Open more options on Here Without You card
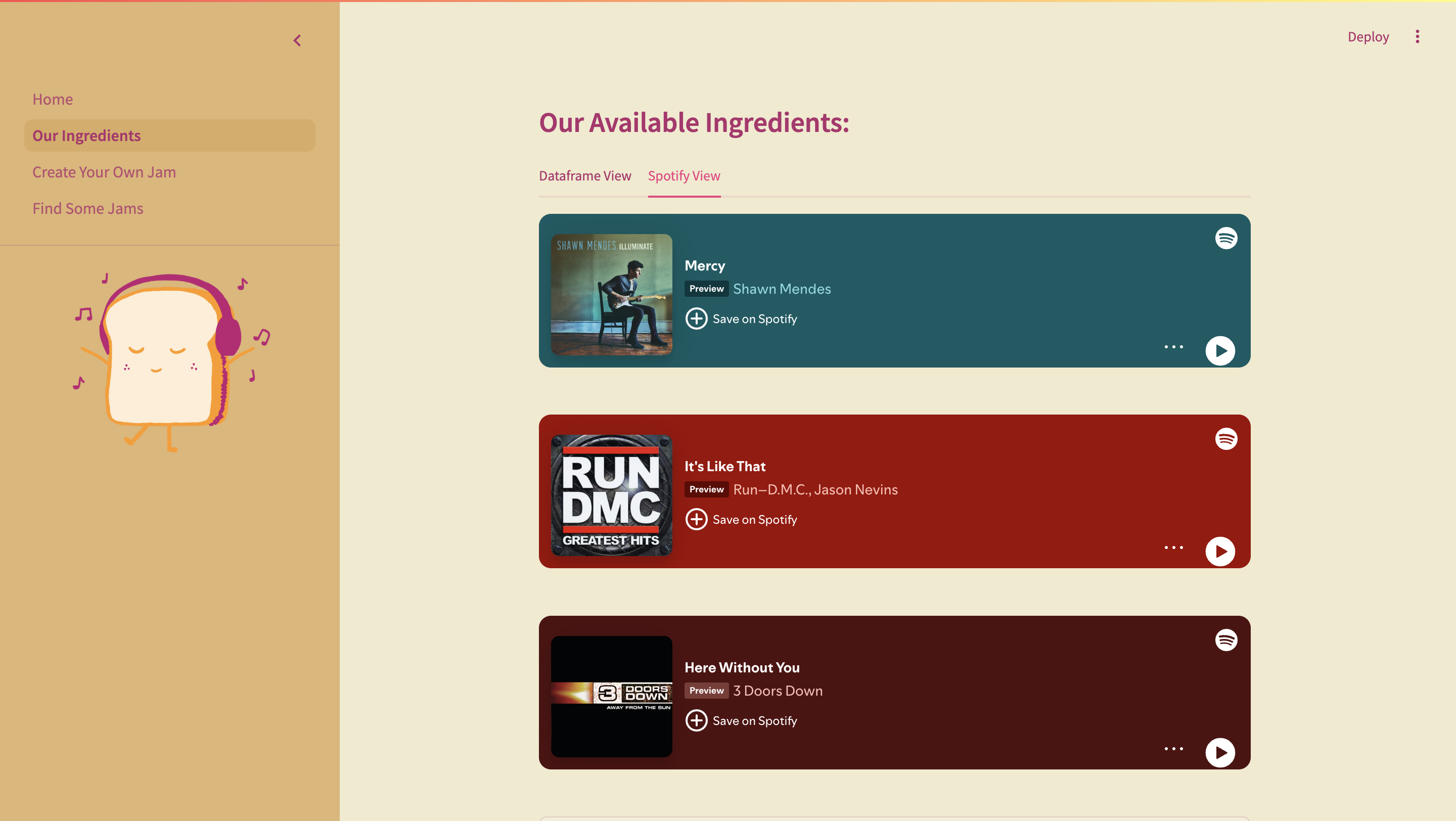This screenshot has height=821, width=1456. (x=1173, y=749)
